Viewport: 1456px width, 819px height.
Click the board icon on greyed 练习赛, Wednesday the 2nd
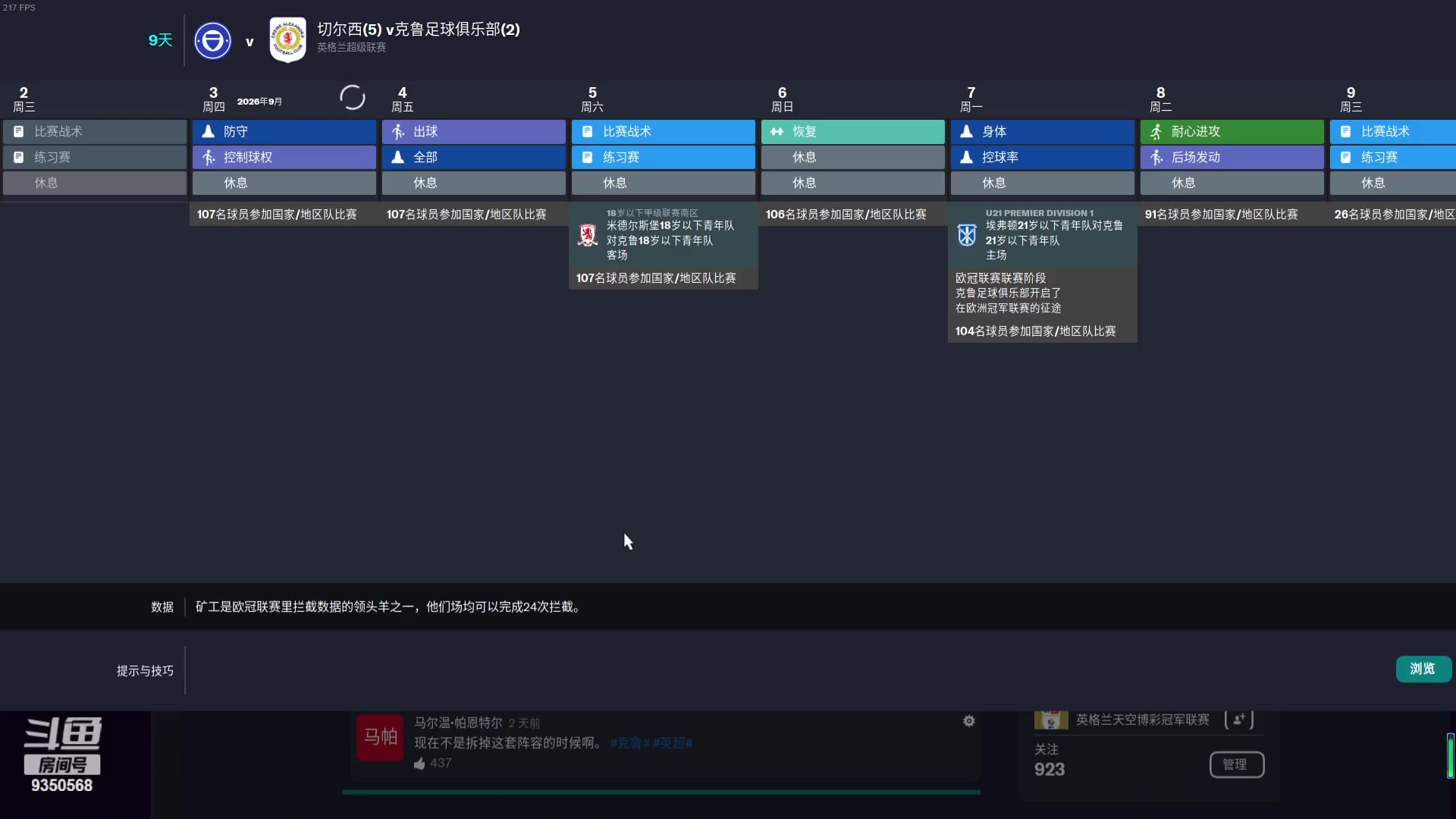tap(18, 157)
